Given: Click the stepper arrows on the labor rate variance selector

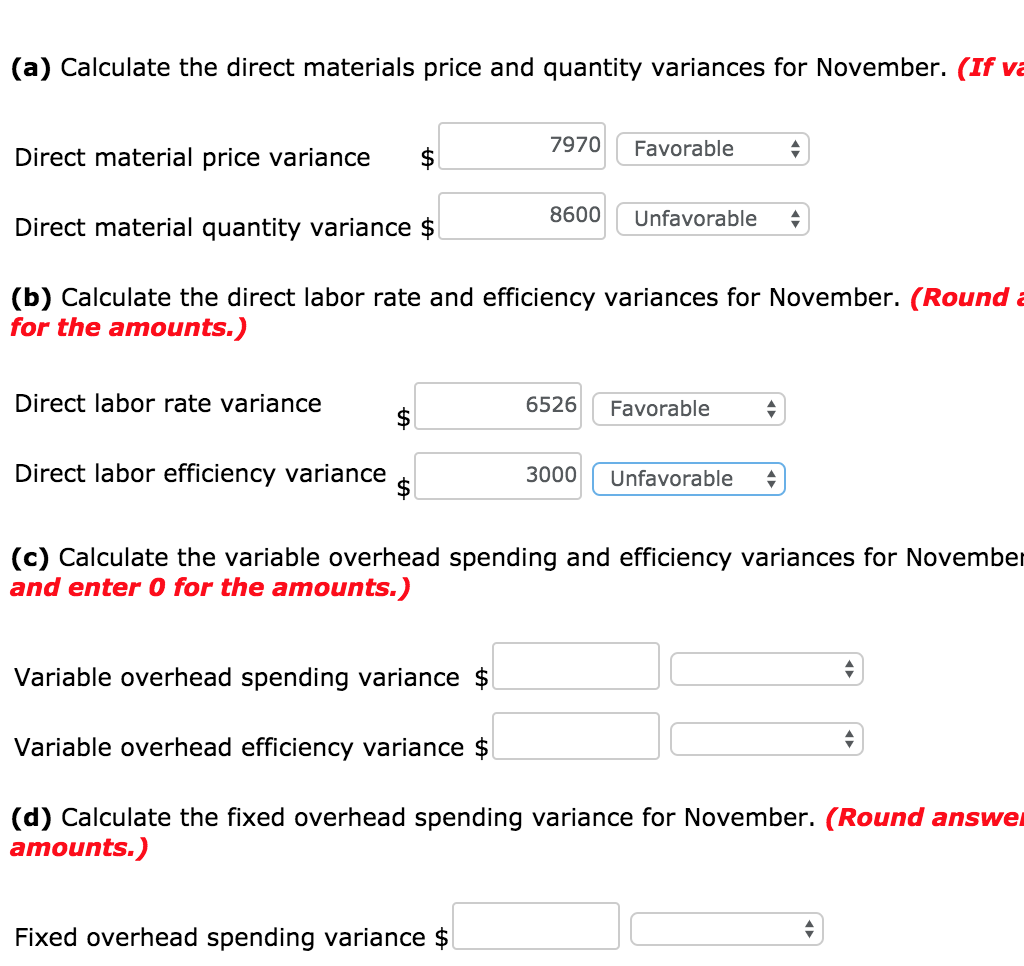Looking at the screenshot, I should tap(771, 408).
